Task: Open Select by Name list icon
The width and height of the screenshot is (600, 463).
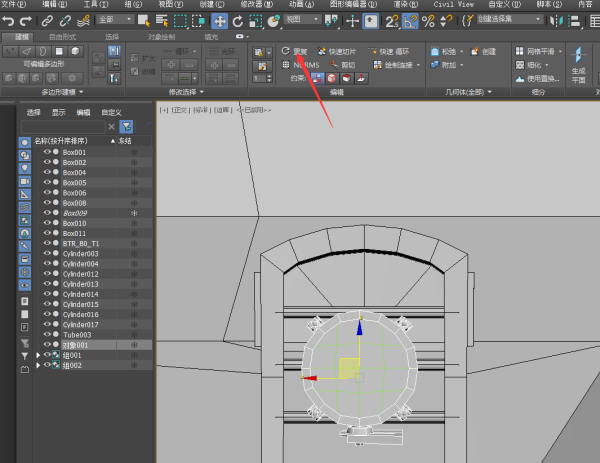Action: 162,21
